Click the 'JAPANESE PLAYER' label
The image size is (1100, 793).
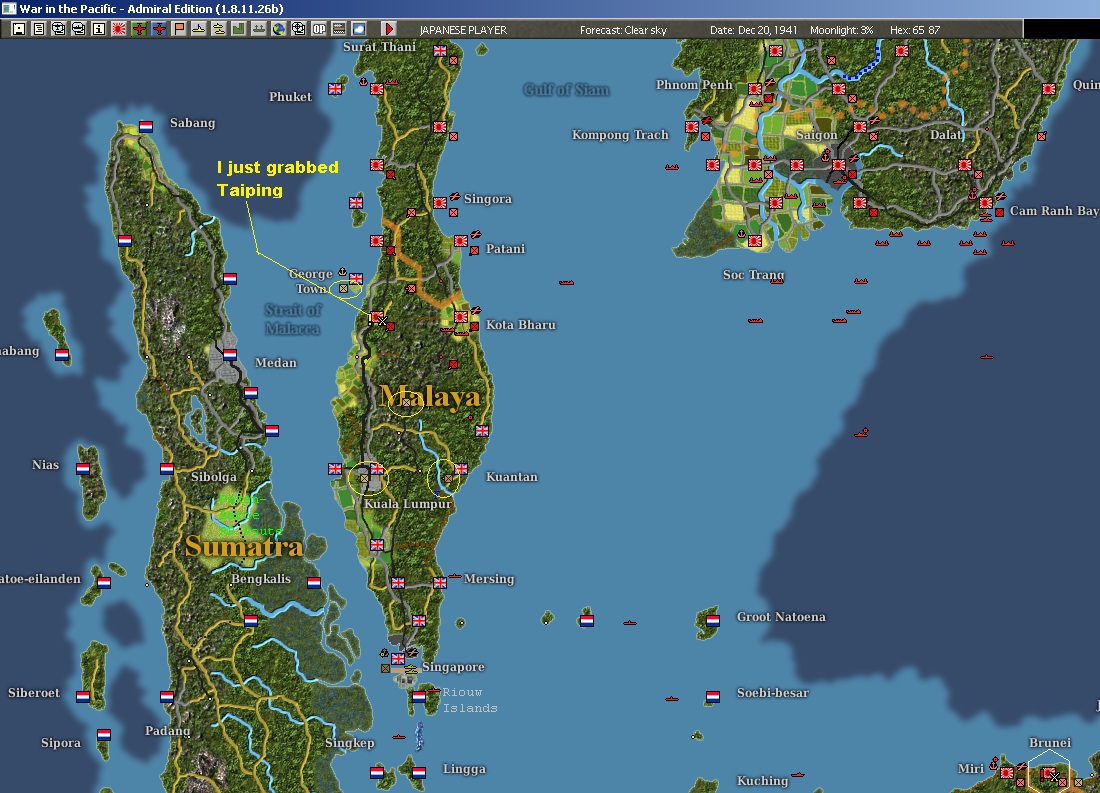pyautogui.click(x=463, y=30)
